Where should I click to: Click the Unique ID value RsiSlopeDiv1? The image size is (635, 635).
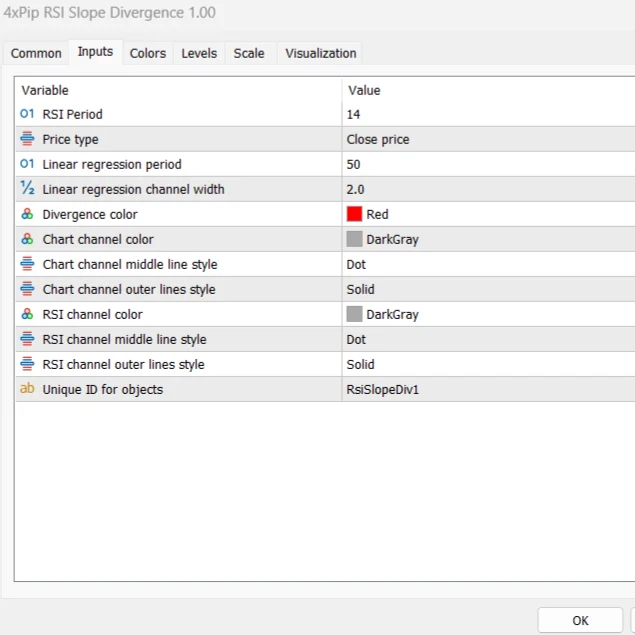[x=383, y=389]
